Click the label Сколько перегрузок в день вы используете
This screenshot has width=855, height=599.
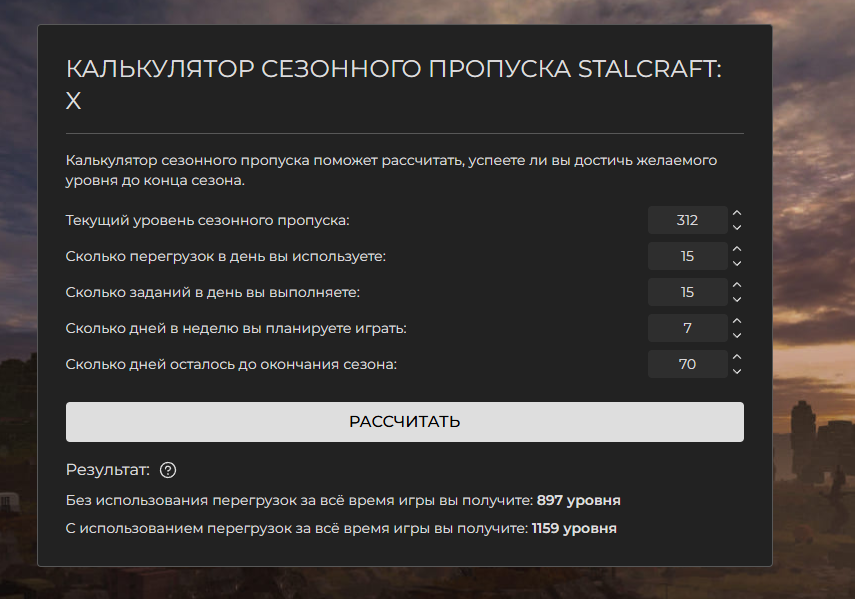226,256
